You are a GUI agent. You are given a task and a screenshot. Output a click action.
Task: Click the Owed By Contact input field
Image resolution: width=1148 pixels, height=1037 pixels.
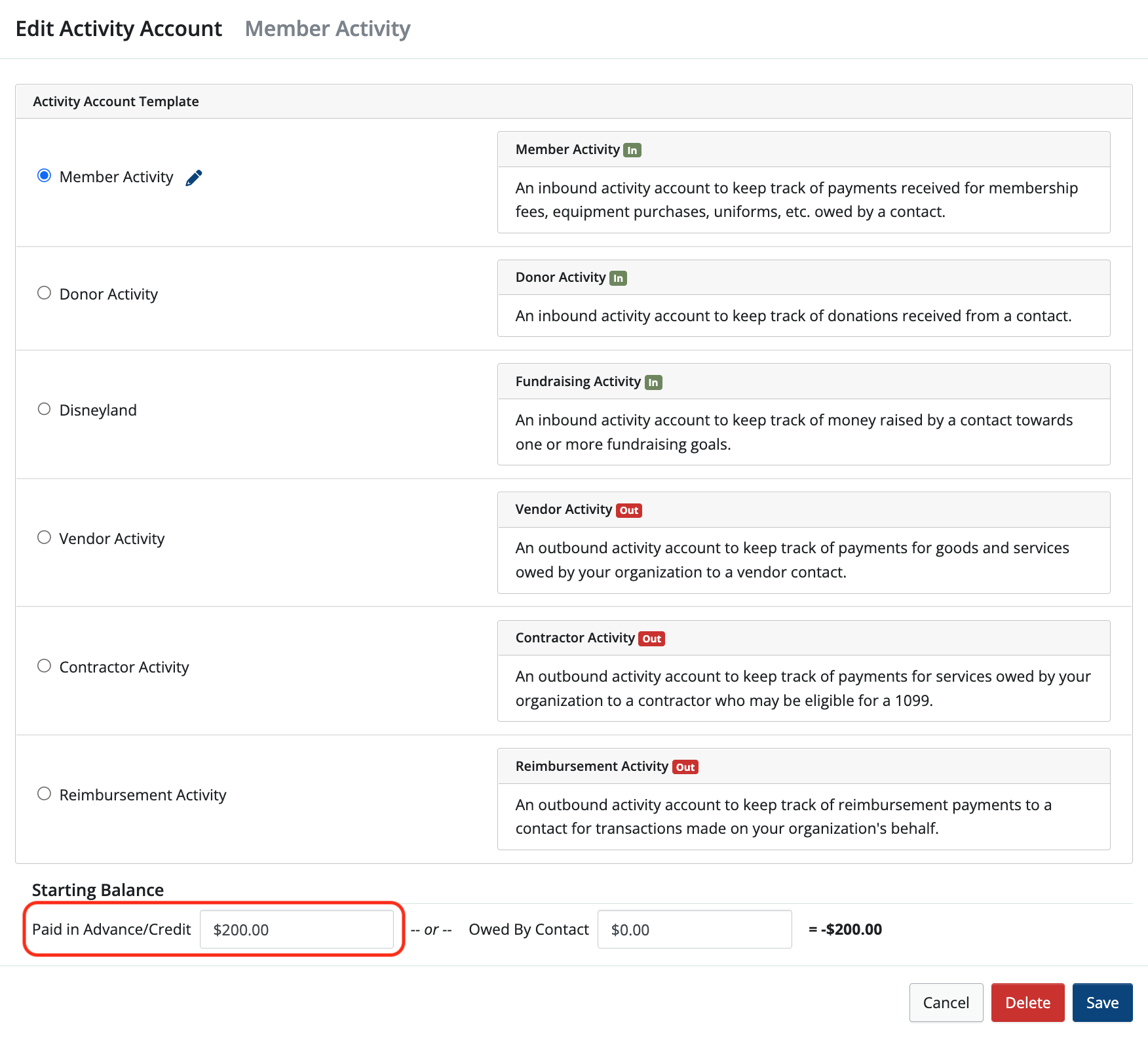[x=694, y=929]
